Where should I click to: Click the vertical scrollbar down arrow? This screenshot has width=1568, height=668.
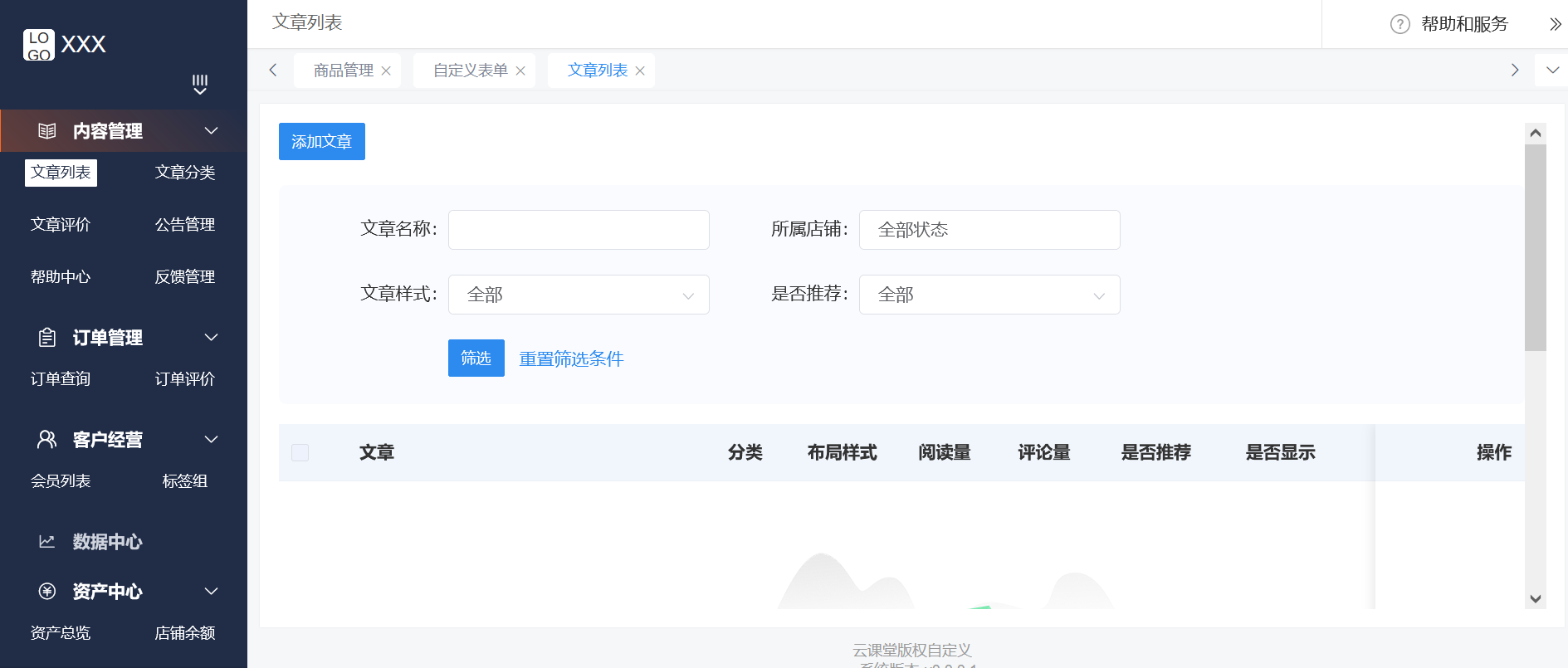(x=1535, y=598)
